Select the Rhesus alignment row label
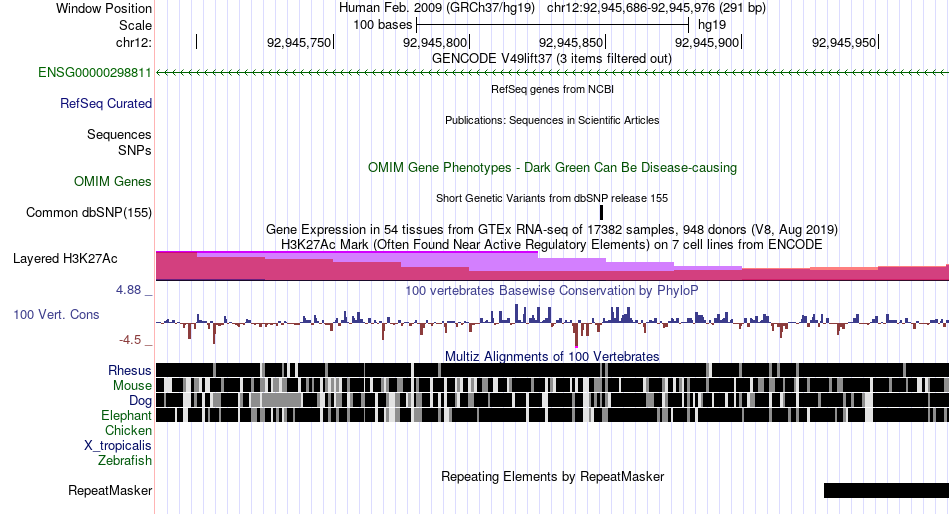The width and height of the screenshot is (950, 514). (x=130, y=370)
